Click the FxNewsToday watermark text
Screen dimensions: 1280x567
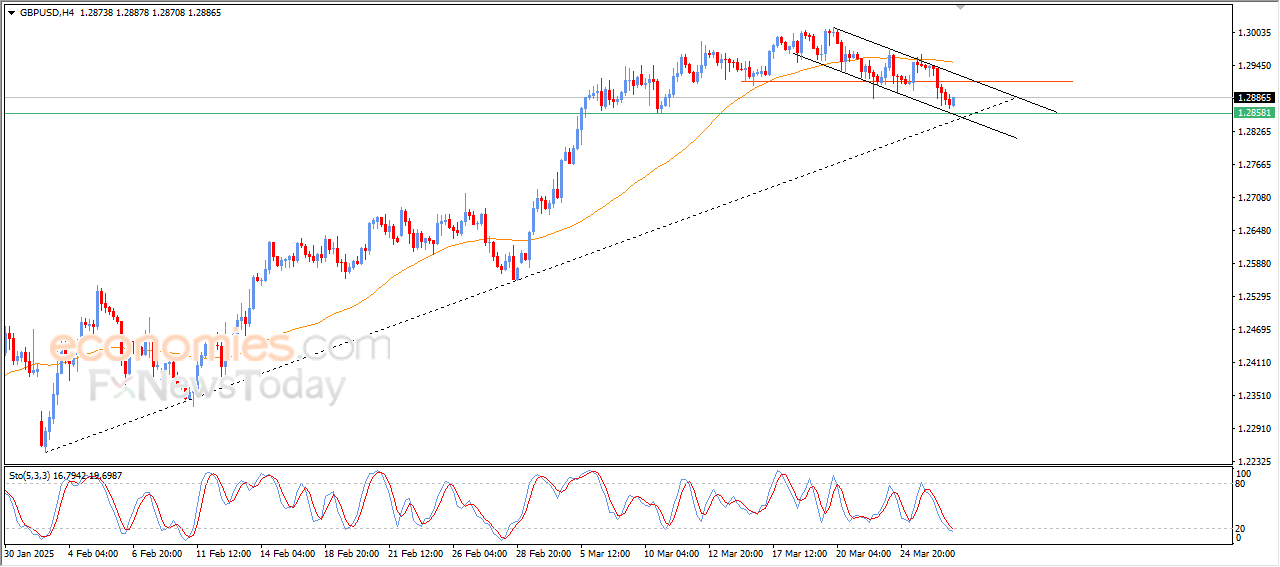click(x=218, y=386)
